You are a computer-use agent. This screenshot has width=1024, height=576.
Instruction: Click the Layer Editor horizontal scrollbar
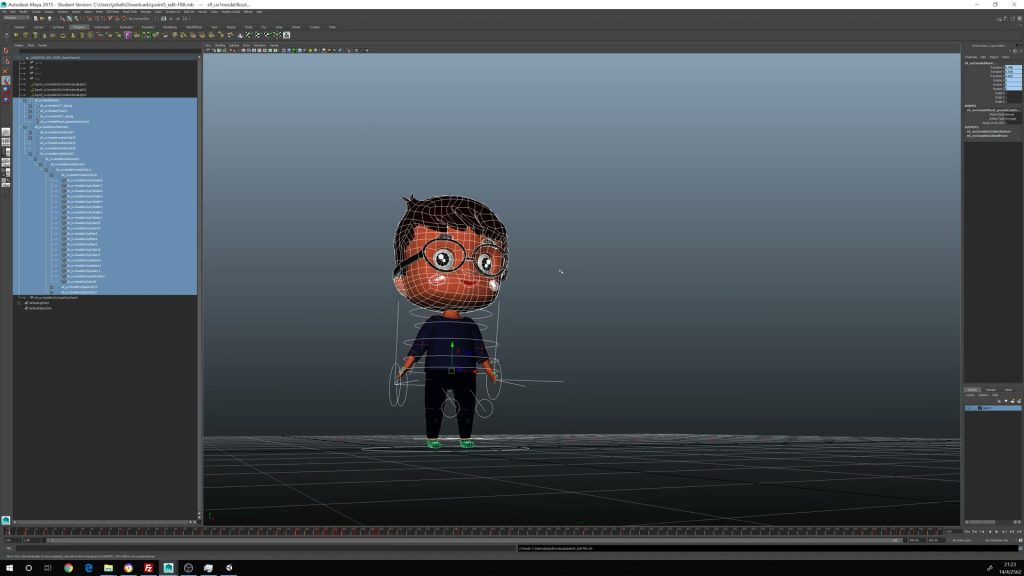pos(980,522)
